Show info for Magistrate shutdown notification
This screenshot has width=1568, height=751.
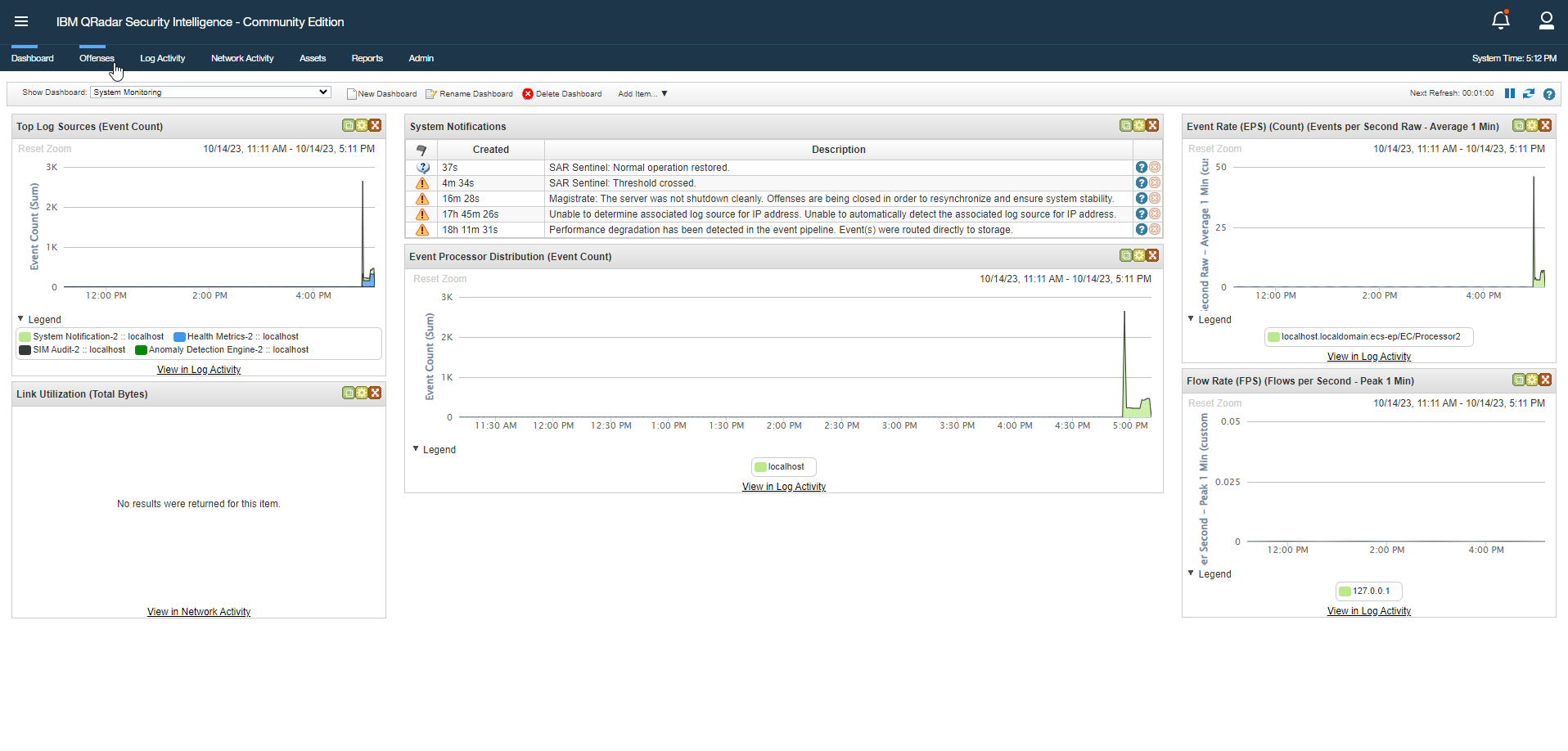[1141, 198]
